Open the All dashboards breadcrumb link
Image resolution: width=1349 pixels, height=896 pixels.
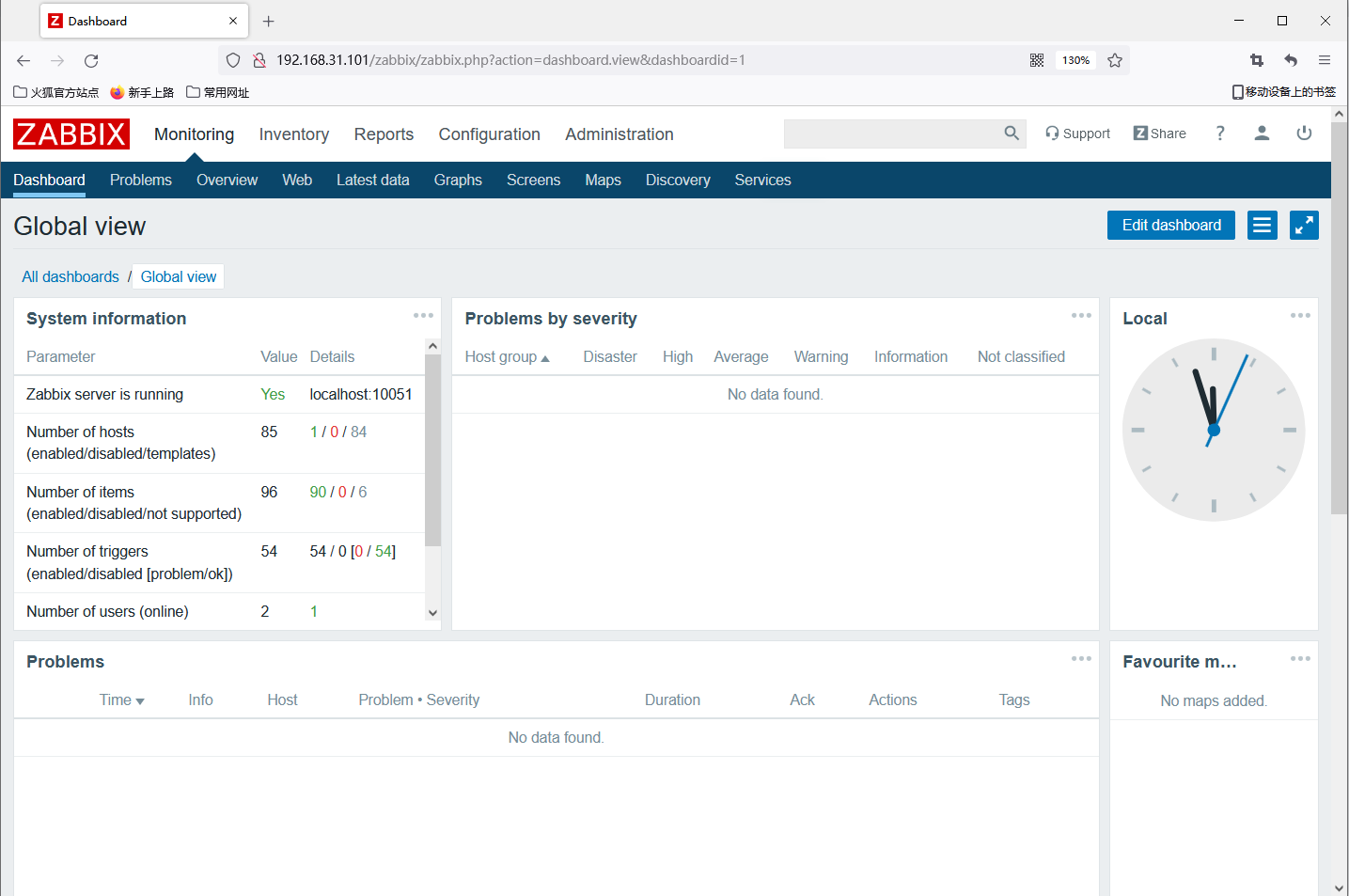pos(70,276)
